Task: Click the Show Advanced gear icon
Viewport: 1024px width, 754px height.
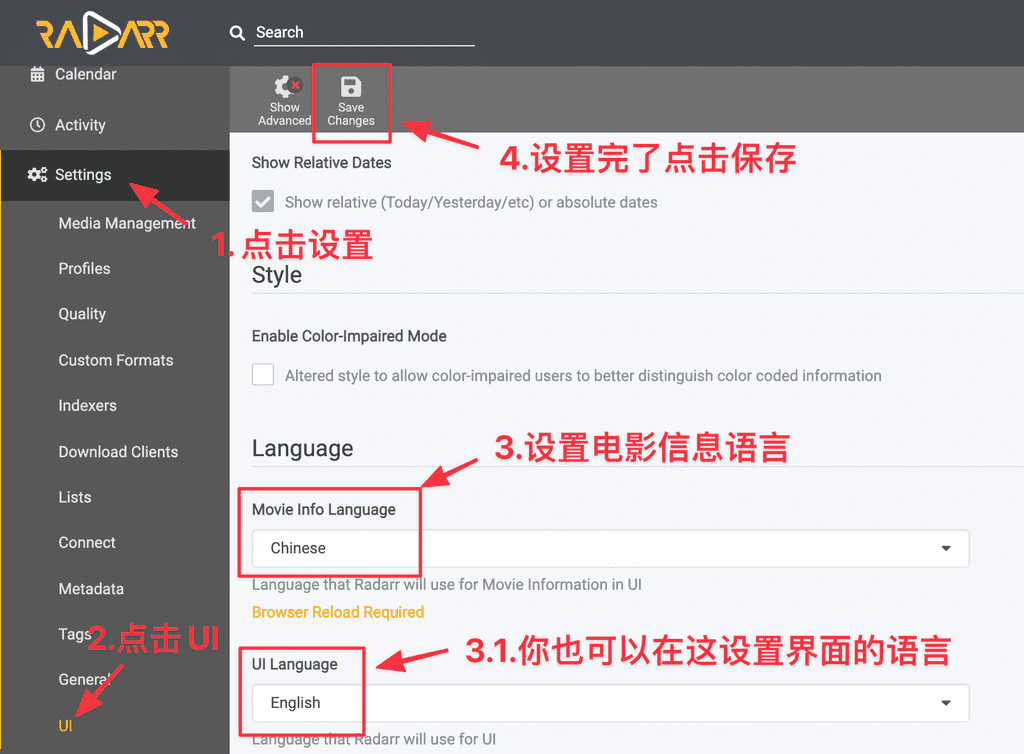Action: pos(285,87)
